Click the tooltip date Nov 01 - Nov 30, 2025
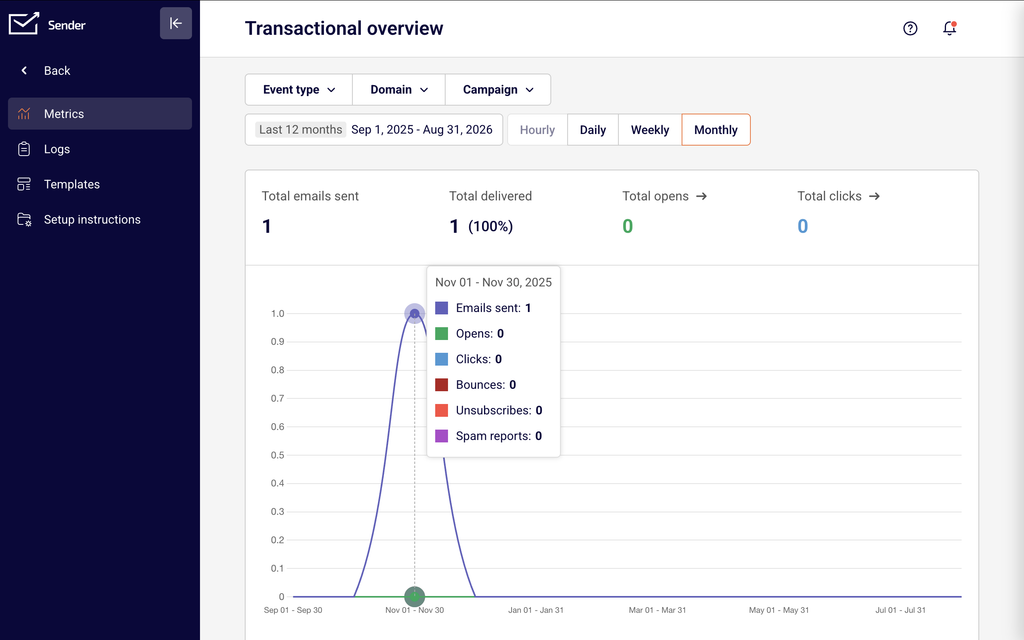The image size is (1024, 640). [493, 282]
